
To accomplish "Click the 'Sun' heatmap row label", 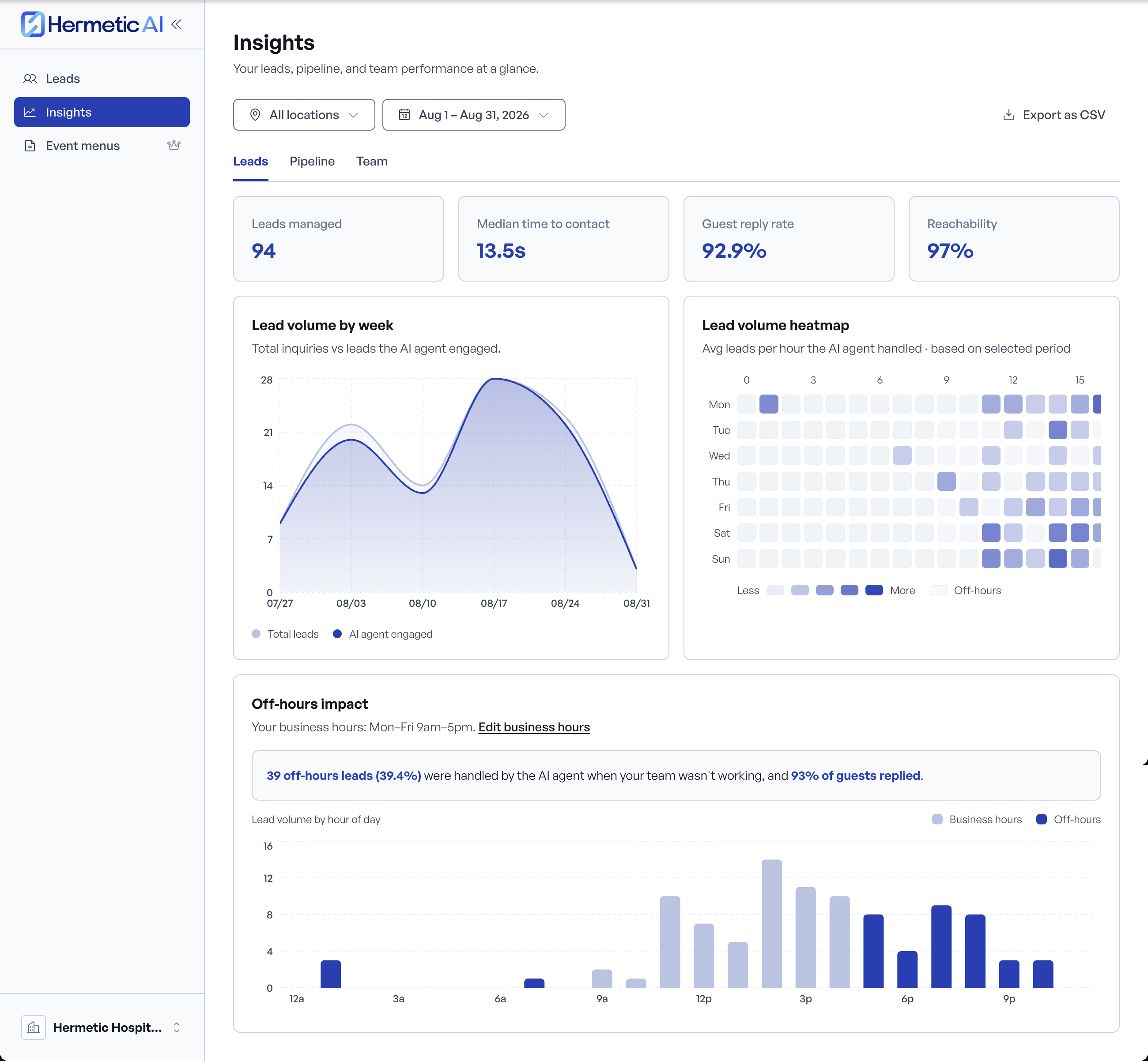I will (721, 559).
